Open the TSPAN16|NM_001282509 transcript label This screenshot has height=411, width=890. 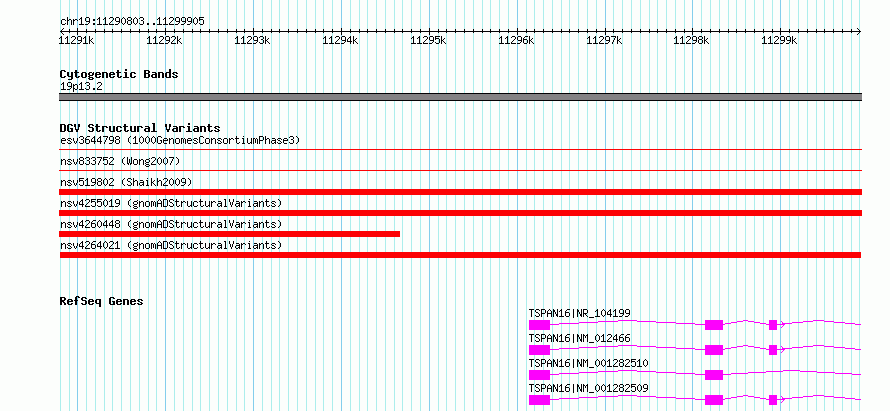589,388
